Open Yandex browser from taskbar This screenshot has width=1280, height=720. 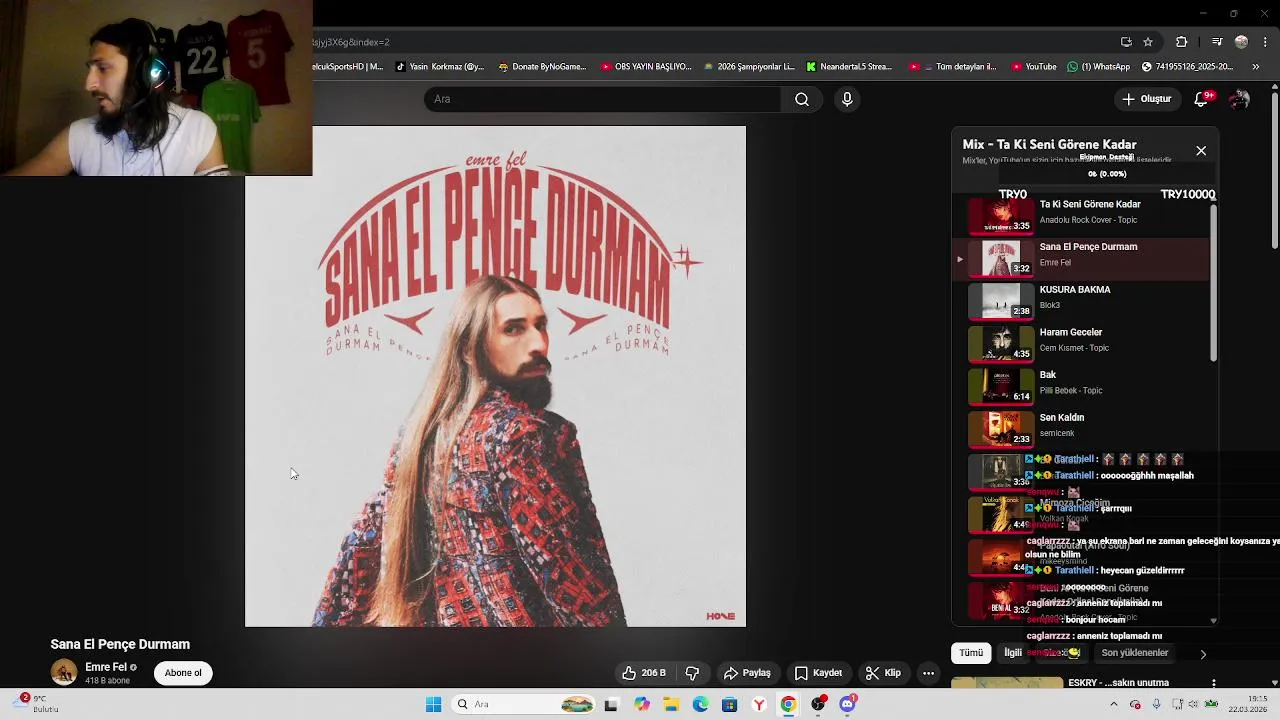pos(759,705)
